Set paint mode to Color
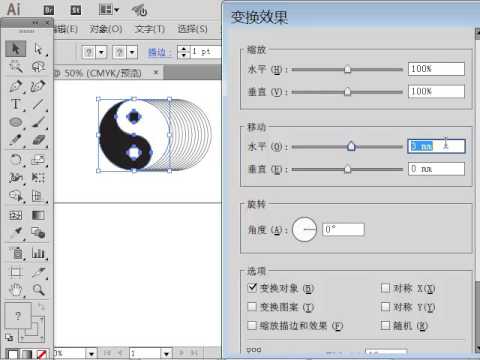Viewport: 480px width, 360px height. point(12,354)
